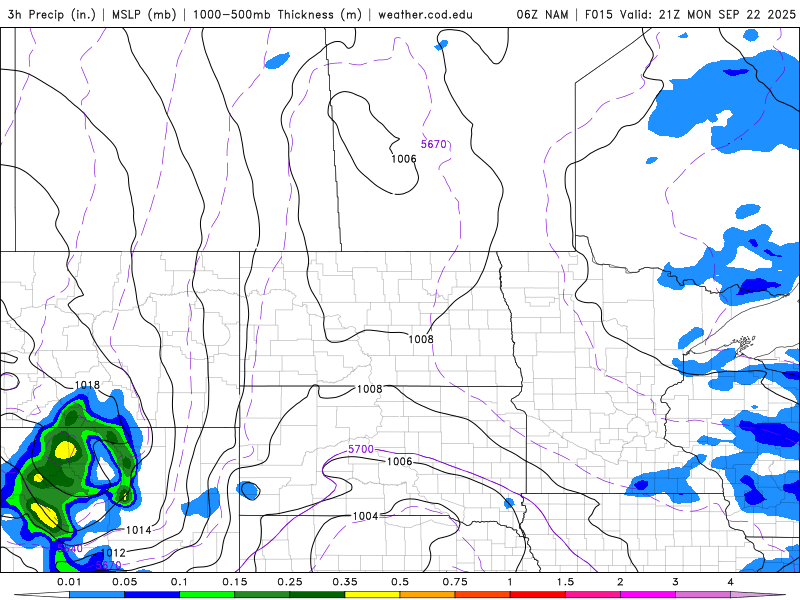
Task: Click the 1012 isobar label
Action: click(113, 553)
